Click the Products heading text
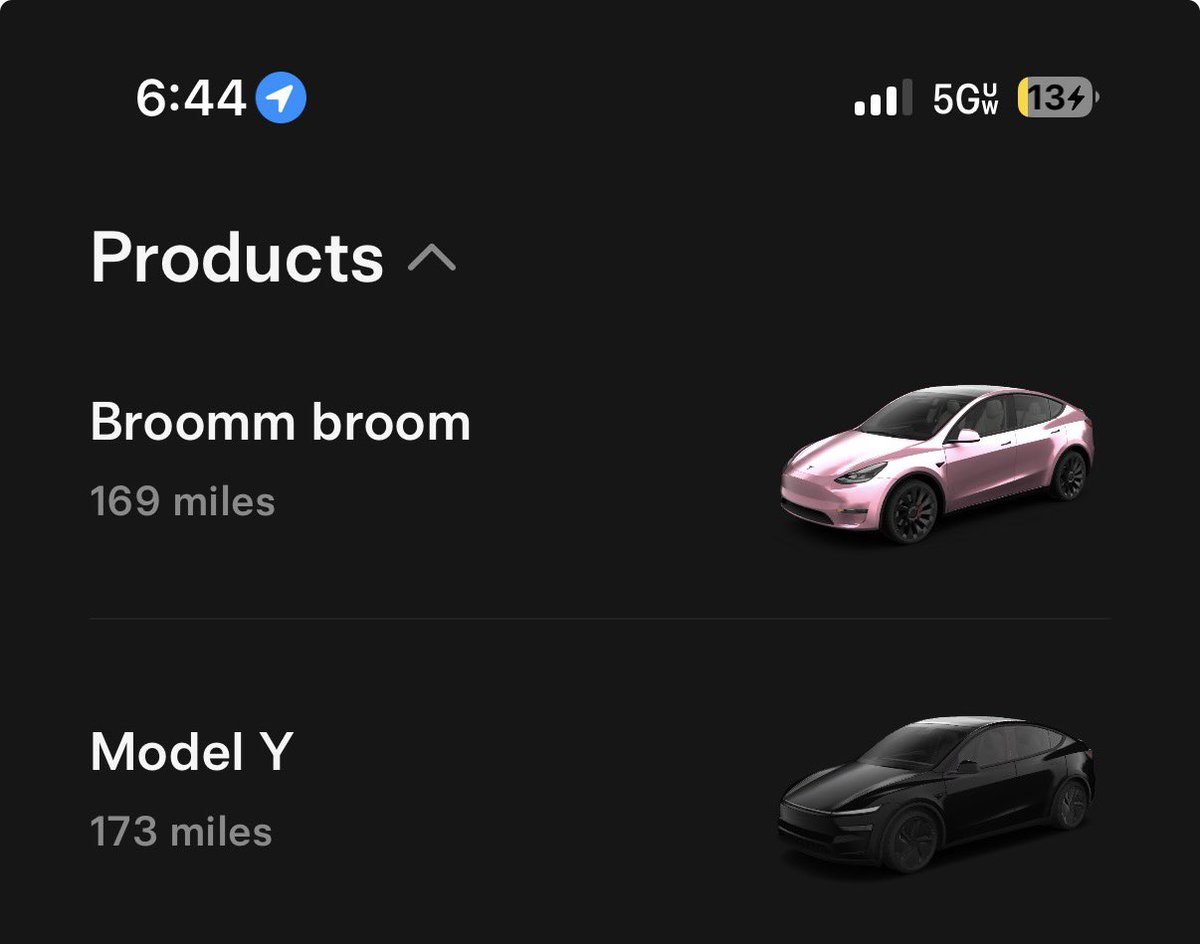The width and height of the screenshot is (1200, 944). 237,257
